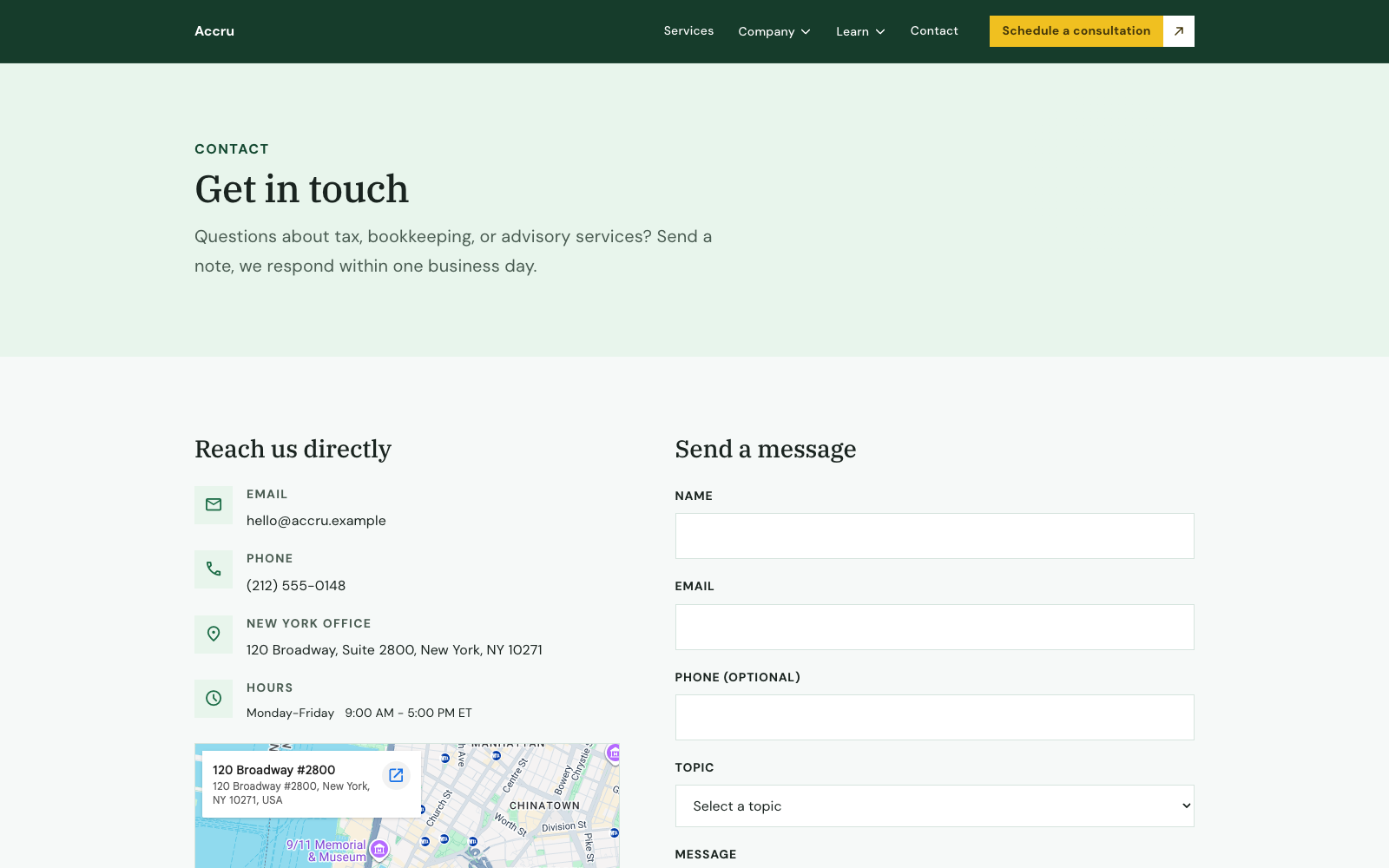Click Schedule a consultation button

[1076, 31]
